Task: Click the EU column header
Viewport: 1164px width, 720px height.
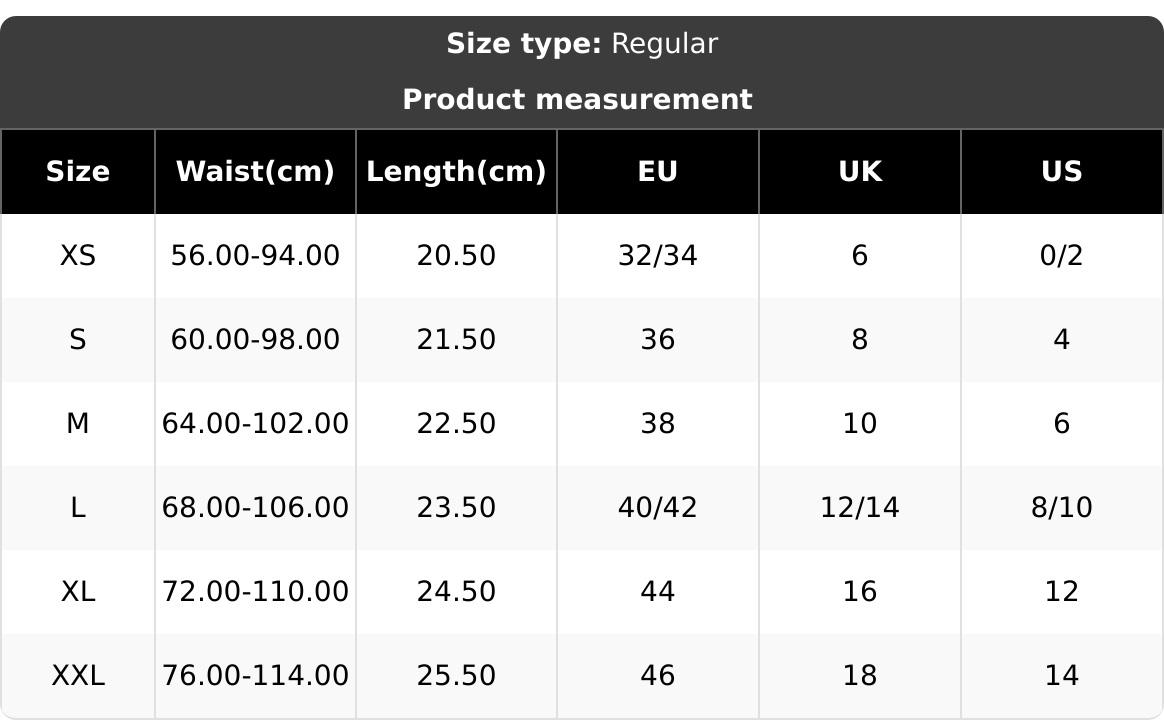Action: click(658, 172)
